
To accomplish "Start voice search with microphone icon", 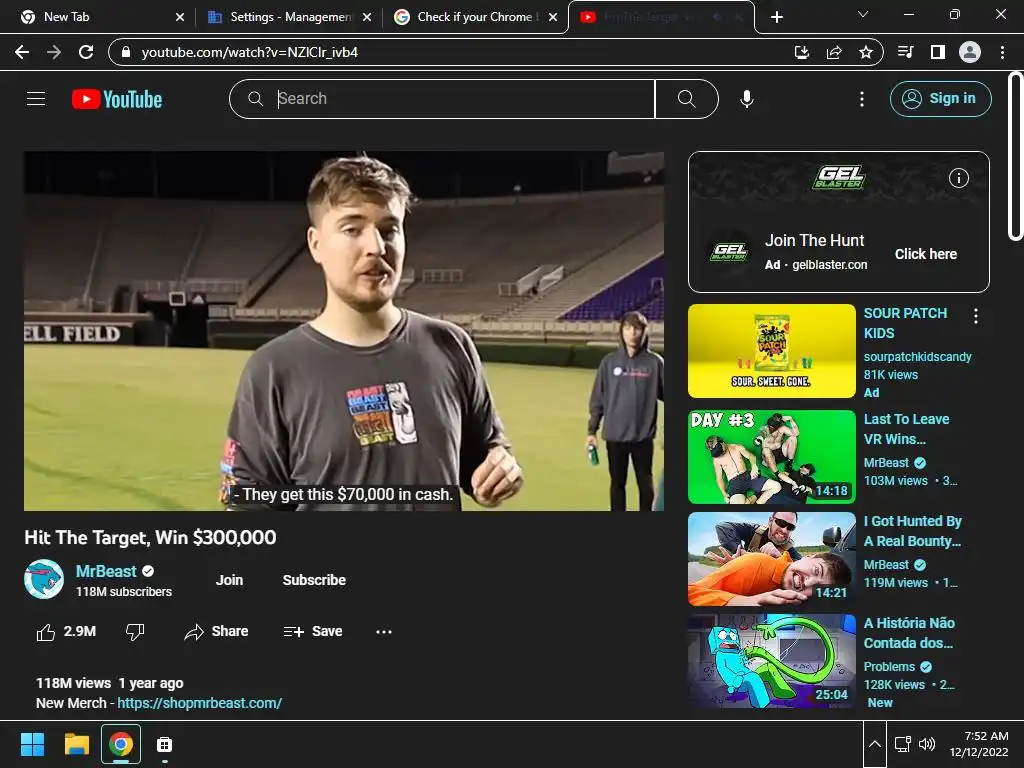I will tap(747, 99).
